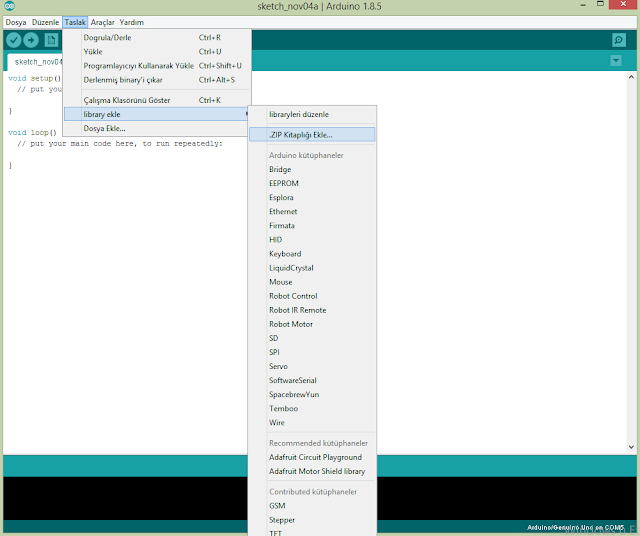Viewport: 640px width, 536px height.
Task: Open the Serial Monitor magnifier icon
Action: click(619, 40)
